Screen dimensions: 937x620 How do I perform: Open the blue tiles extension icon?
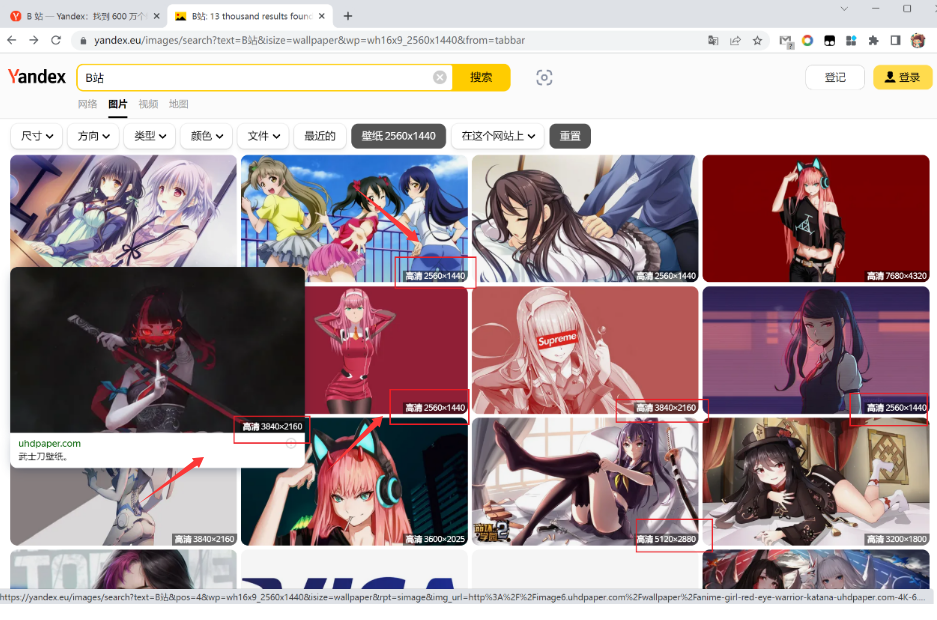[x=851, y=41]
